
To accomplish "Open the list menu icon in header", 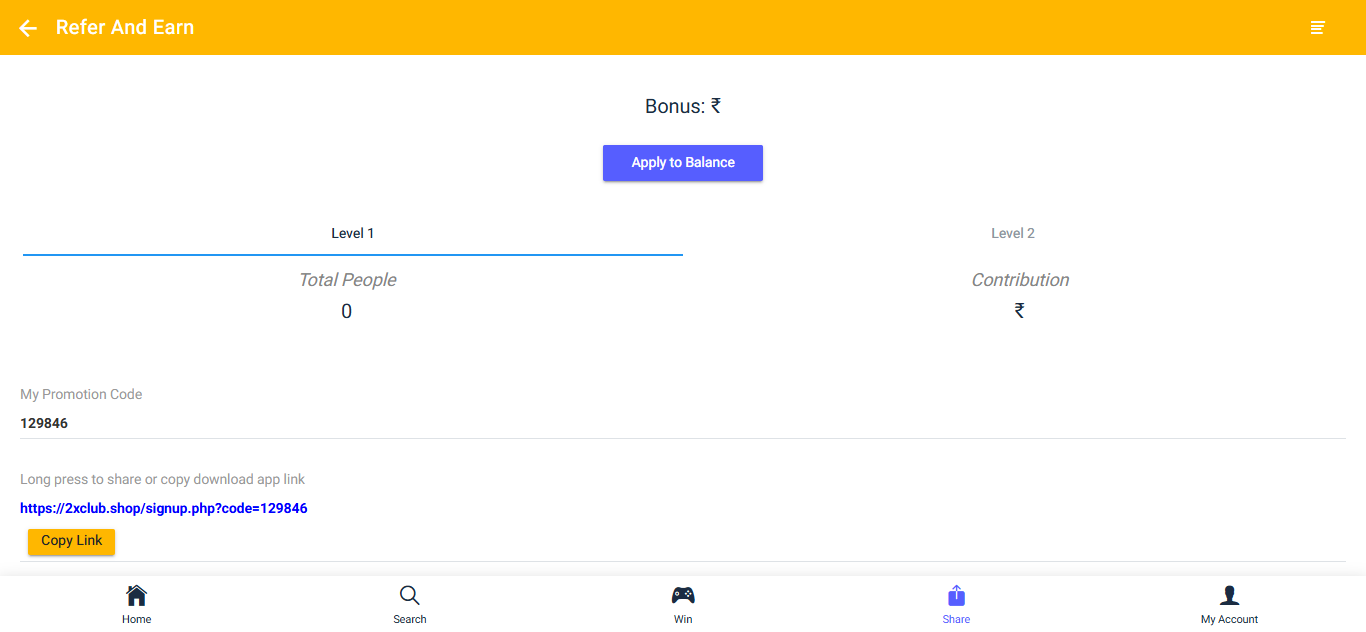I will tap(1318, 28).
